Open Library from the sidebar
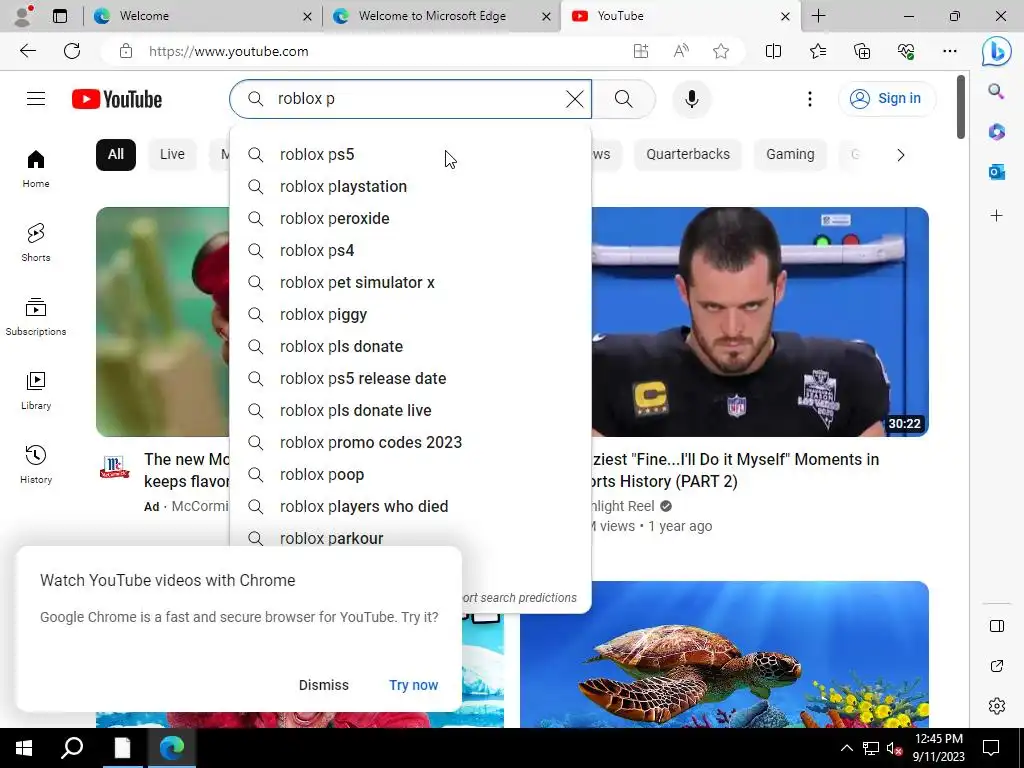The image size is (1024, 768). coord(36,391)
